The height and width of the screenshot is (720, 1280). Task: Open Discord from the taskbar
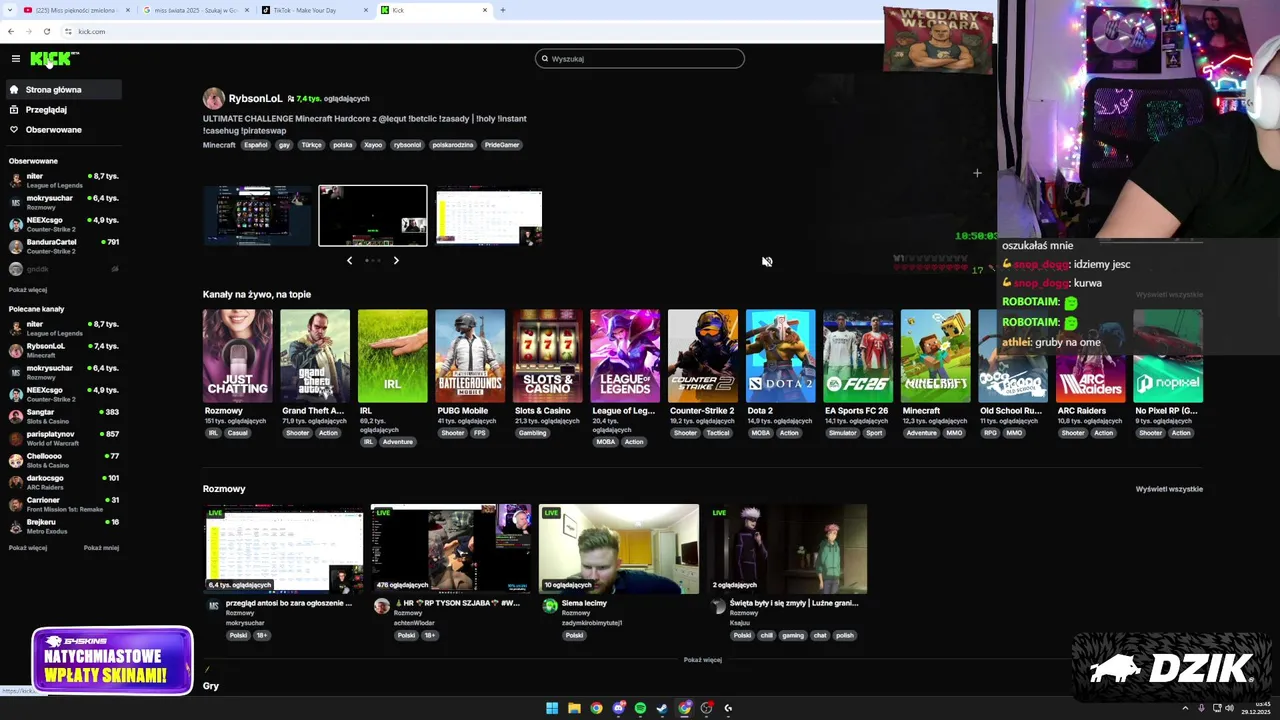pos(618,708)
